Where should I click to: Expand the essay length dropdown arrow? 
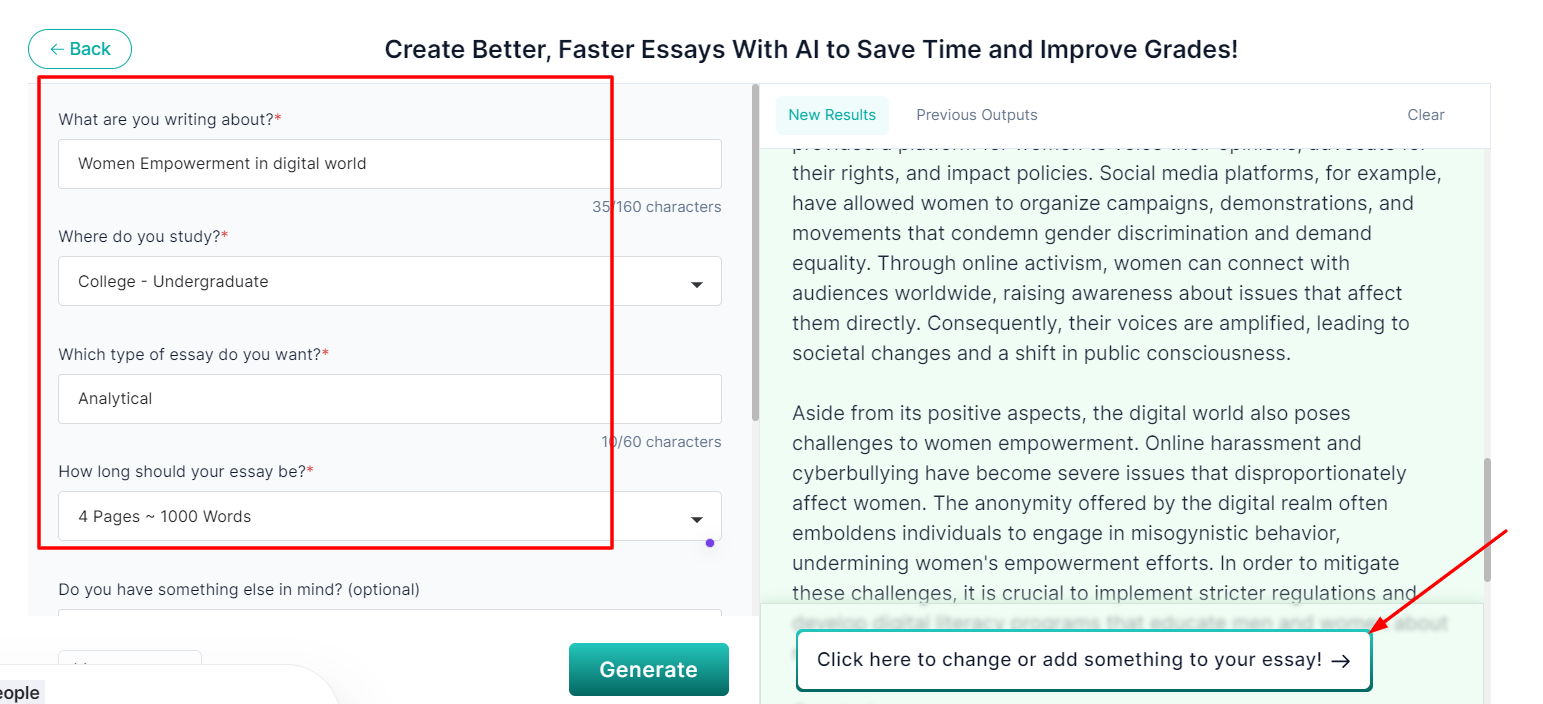(x=697, y=519)
